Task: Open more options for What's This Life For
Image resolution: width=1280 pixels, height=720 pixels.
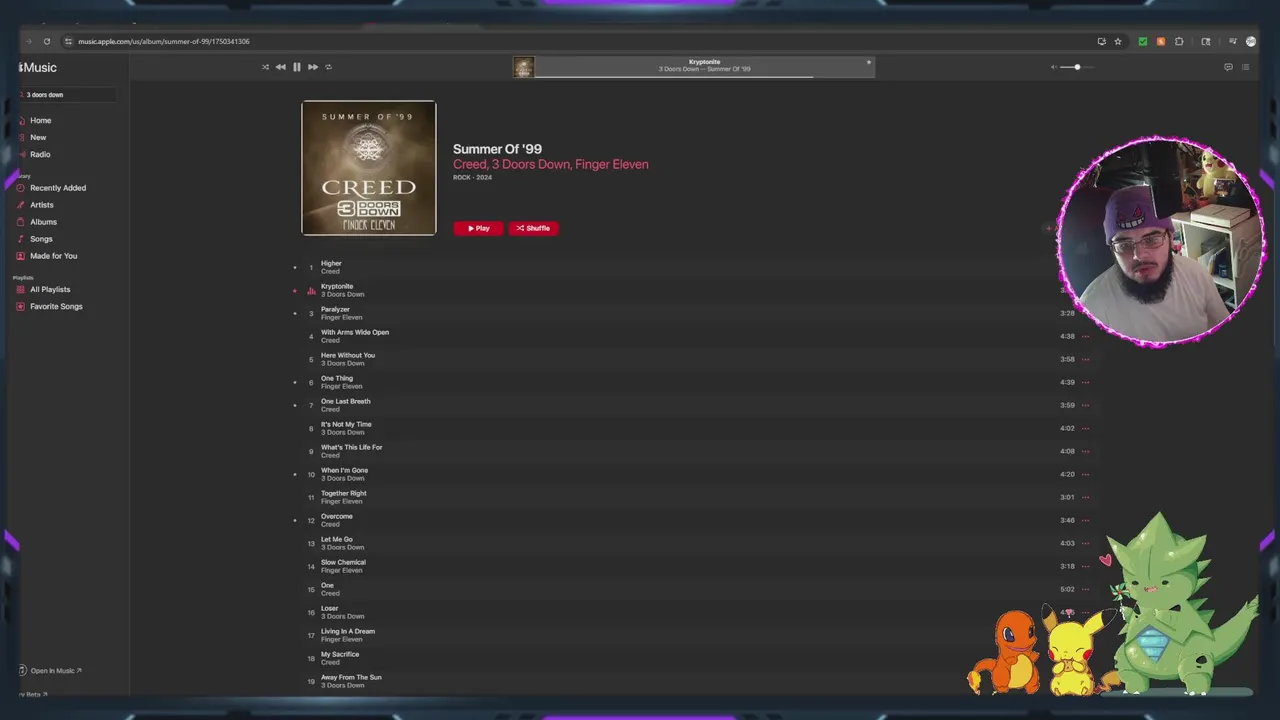Action: [x=1086, y=452]
